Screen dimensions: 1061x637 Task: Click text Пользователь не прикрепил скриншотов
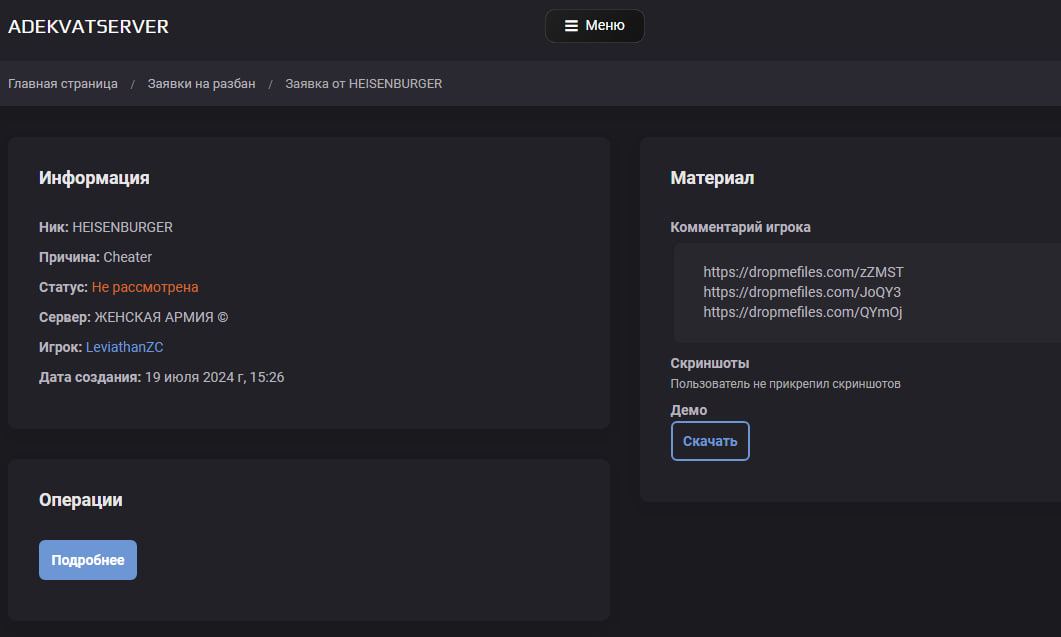pos(786,384)
